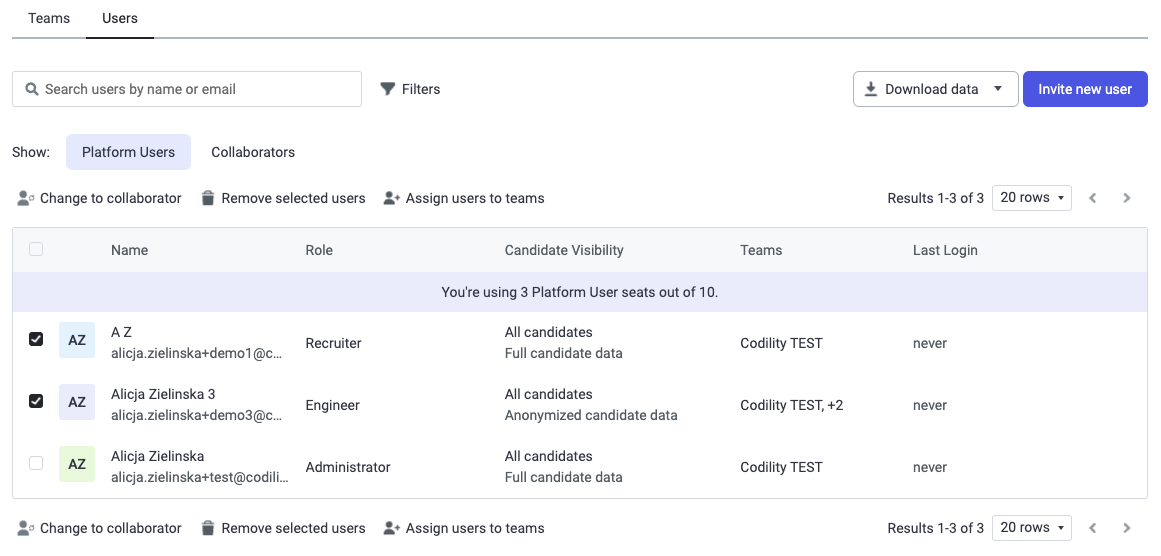Image resolution: width=1161 pixels, height=556 pixels.
Task: Go to previous page using bottom arrow
Action: pyautogui.click(x=1092, y=528)
